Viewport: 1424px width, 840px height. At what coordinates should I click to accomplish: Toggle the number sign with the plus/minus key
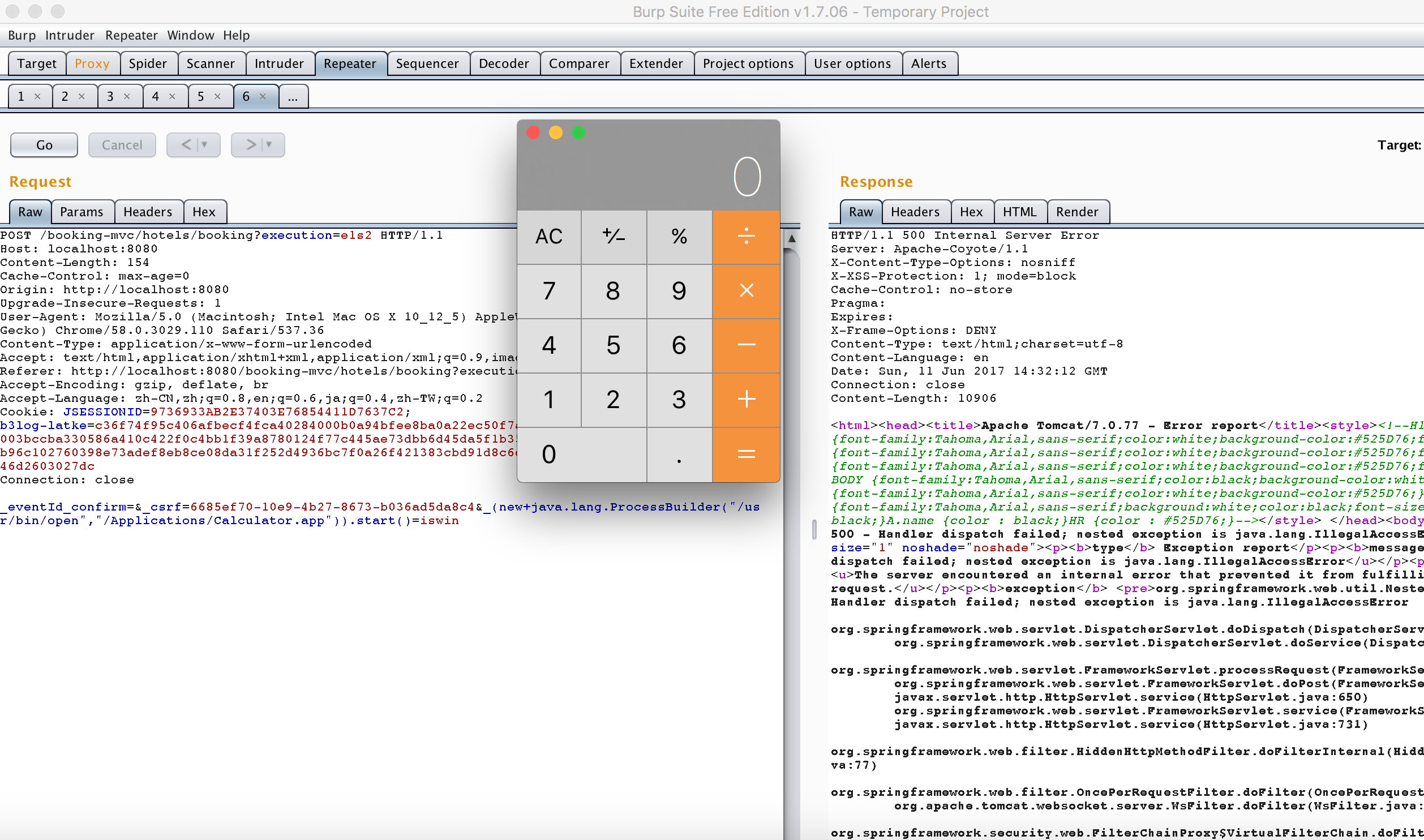614,238
